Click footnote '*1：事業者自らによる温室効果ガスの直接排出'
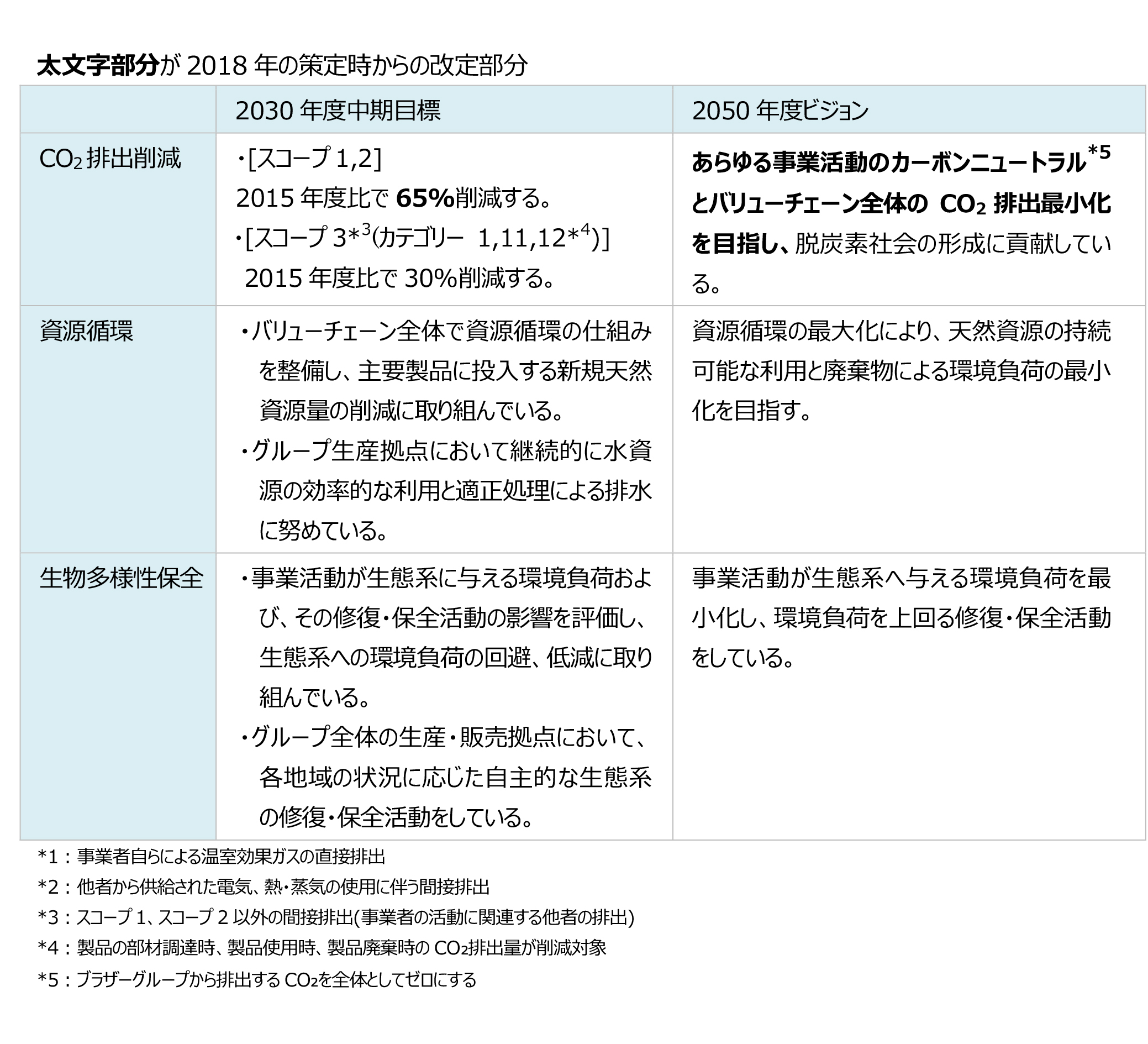The height and width of the screenshot is (1044, 1148). [x=211, y=856]
